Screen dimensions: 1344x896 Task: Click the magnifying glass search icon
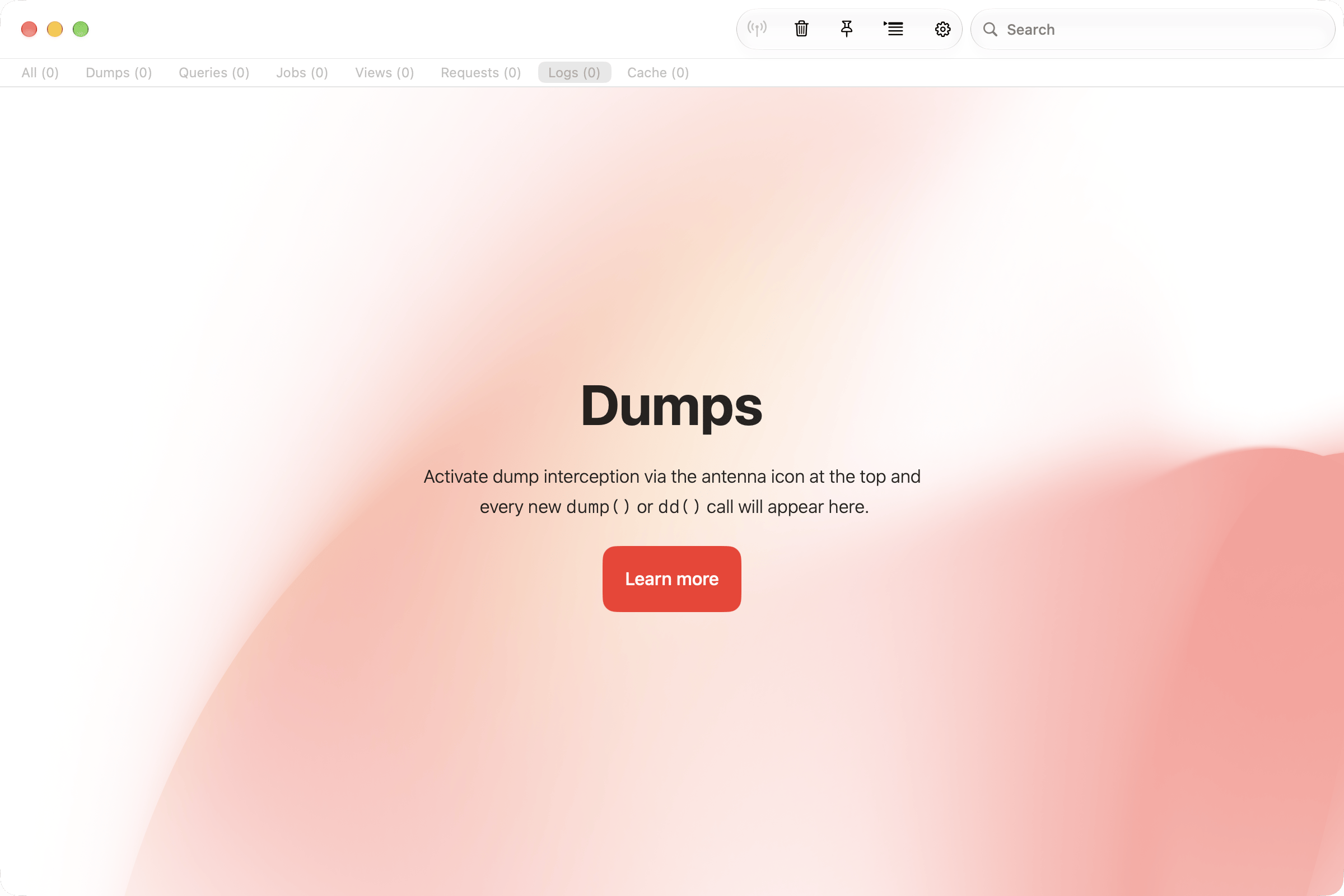[x=990, y=29]
